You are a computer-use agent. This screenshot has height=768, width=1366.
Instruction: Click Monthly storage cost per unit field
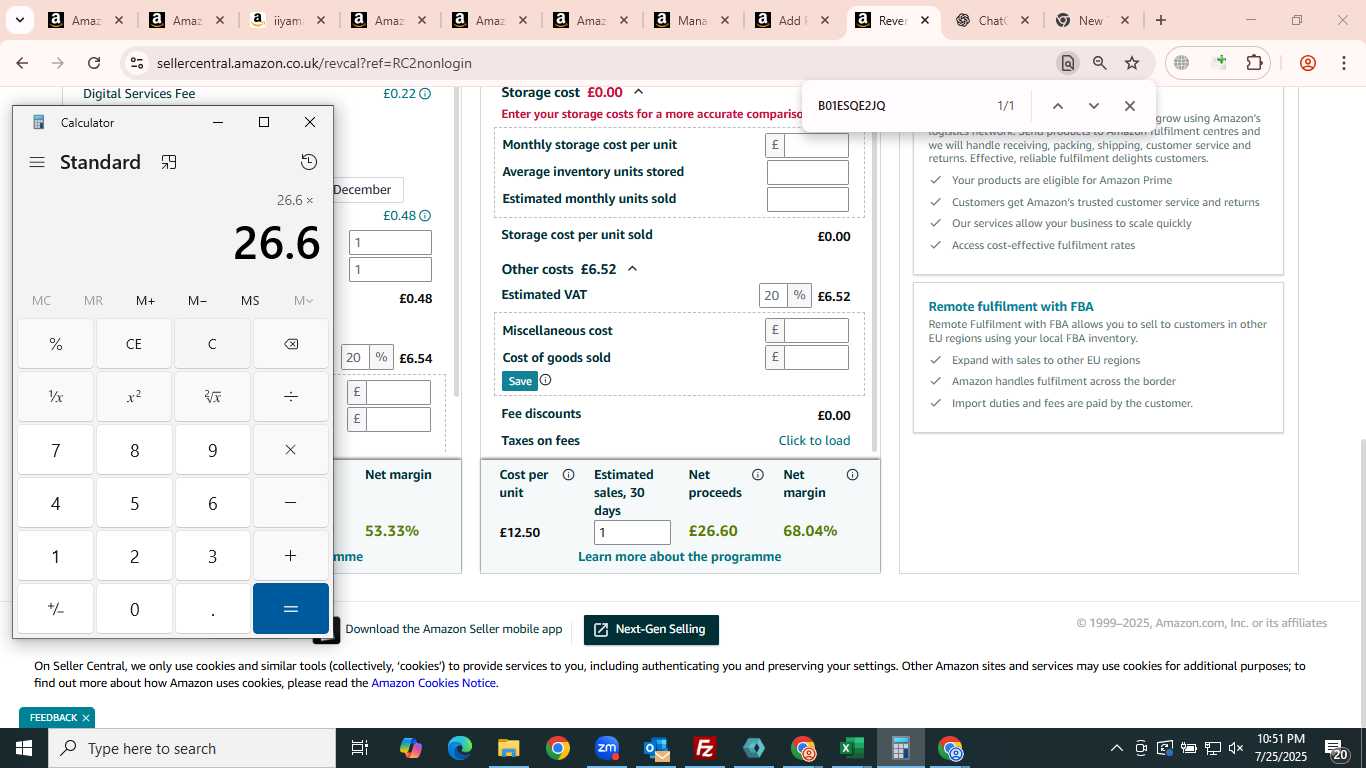[816, 145]
